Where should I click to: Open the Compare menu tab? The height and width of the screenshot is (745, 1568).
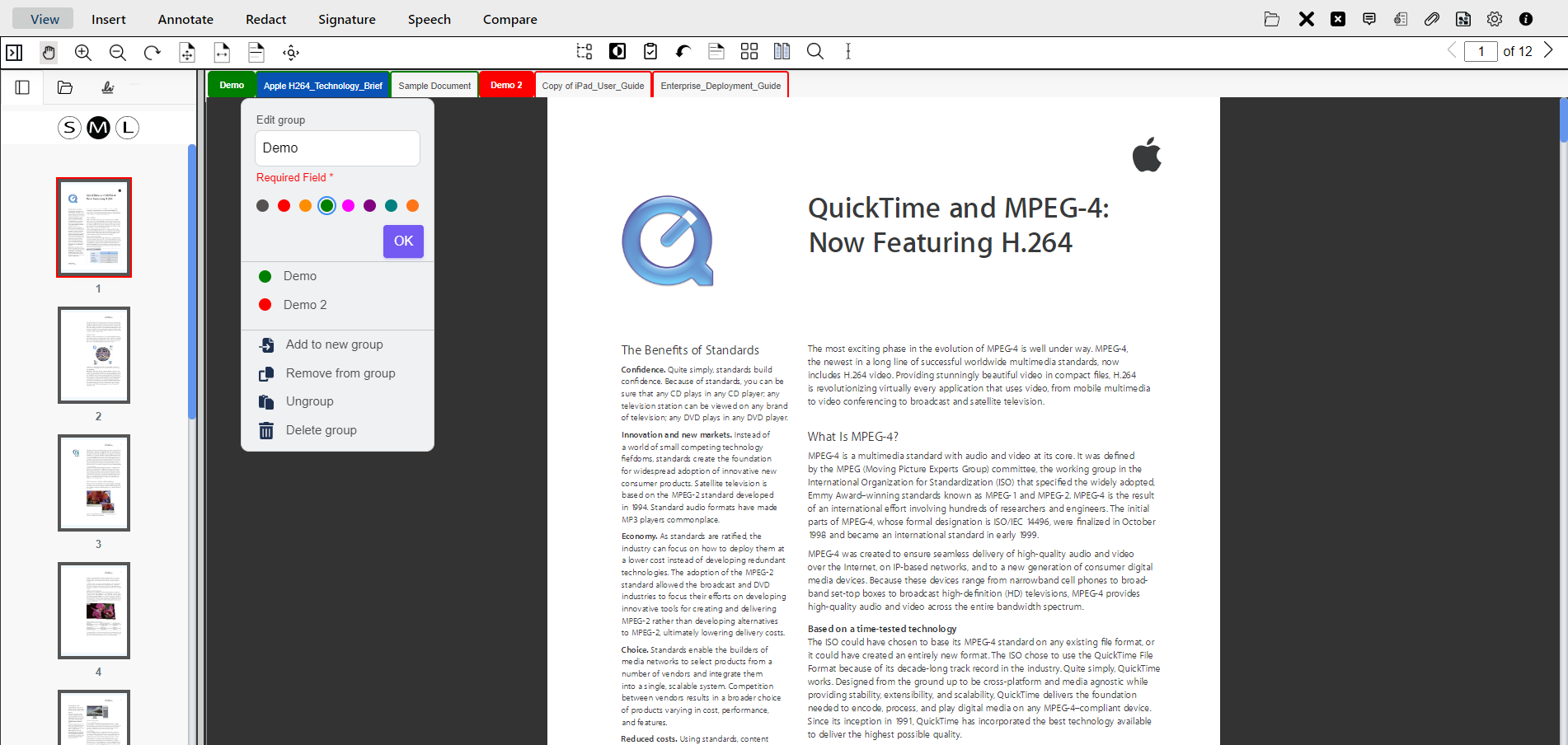(510, 19)
